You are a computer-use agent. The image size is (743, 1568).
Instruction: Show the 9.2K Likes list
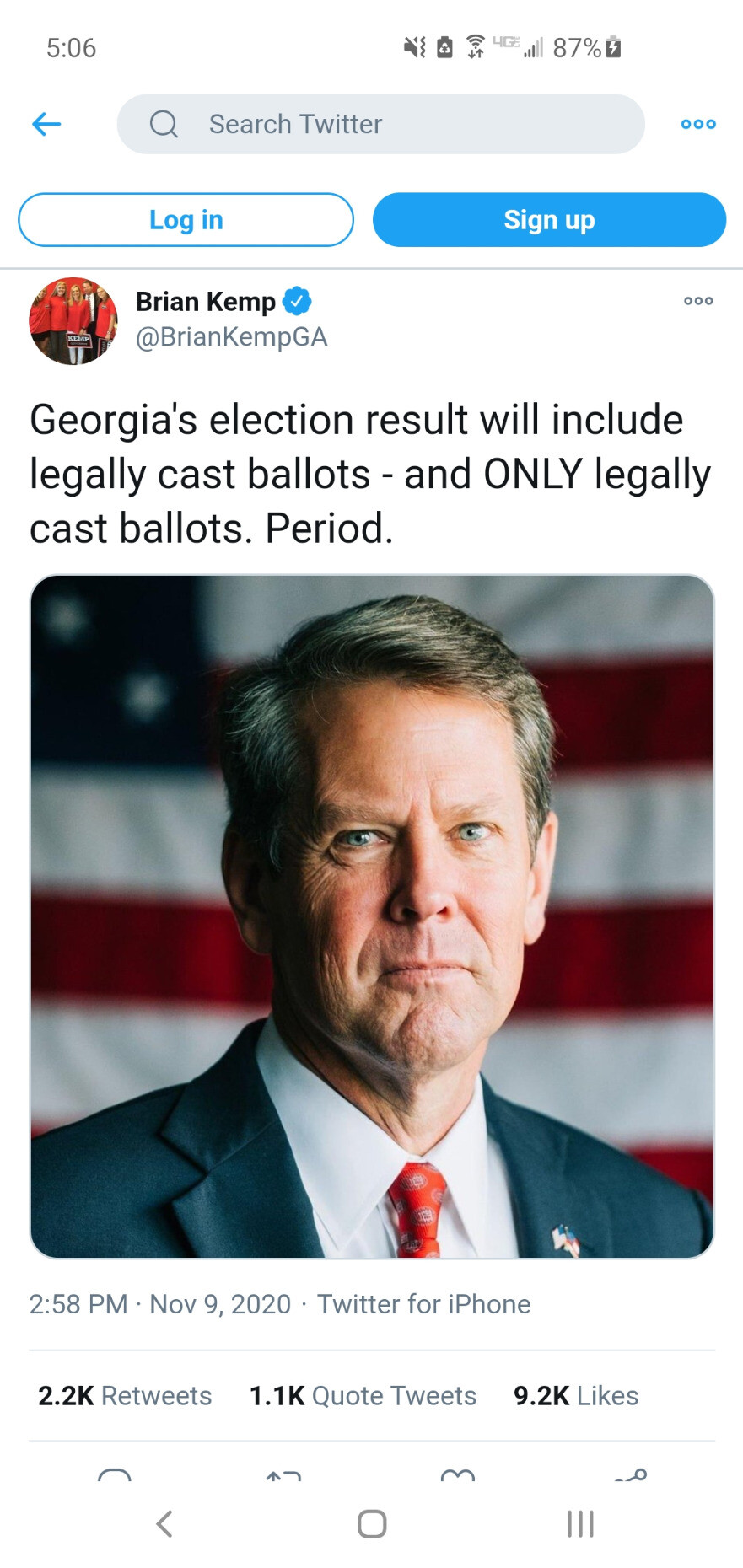click(576, 1396)
